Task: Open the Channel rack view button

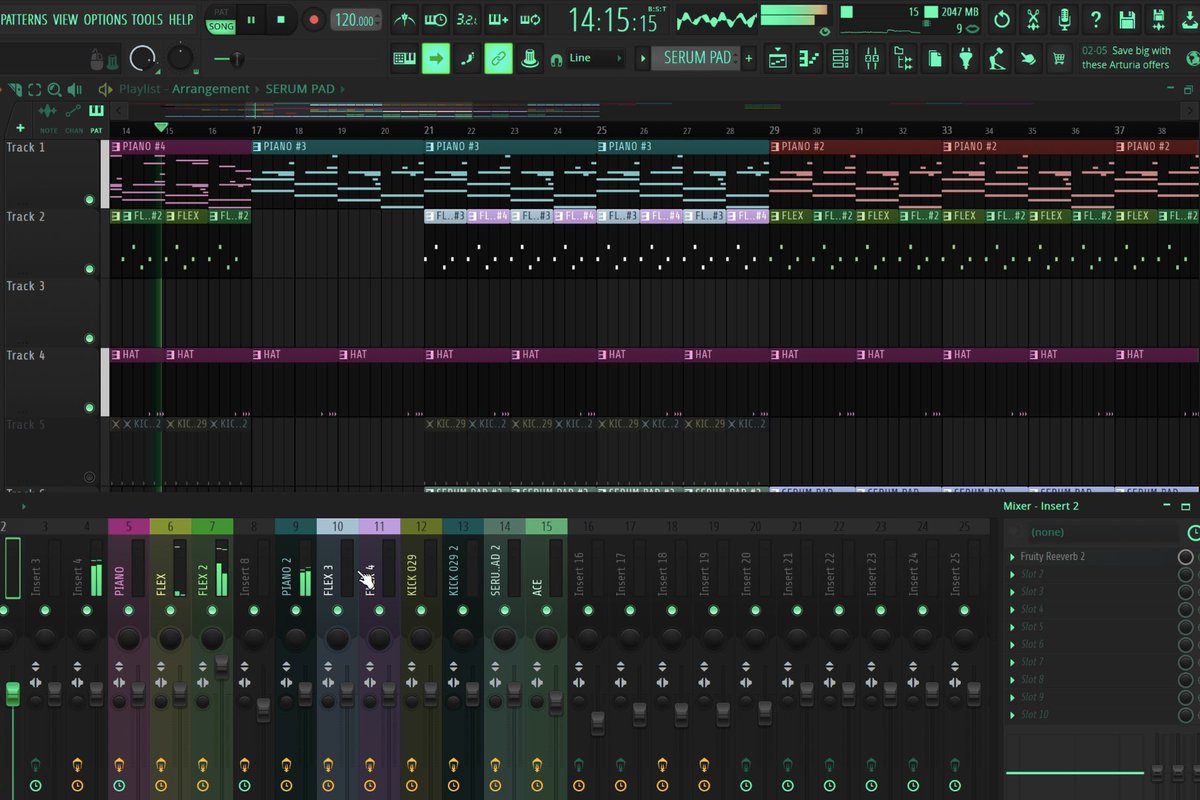Action: (x=840, y=59)
